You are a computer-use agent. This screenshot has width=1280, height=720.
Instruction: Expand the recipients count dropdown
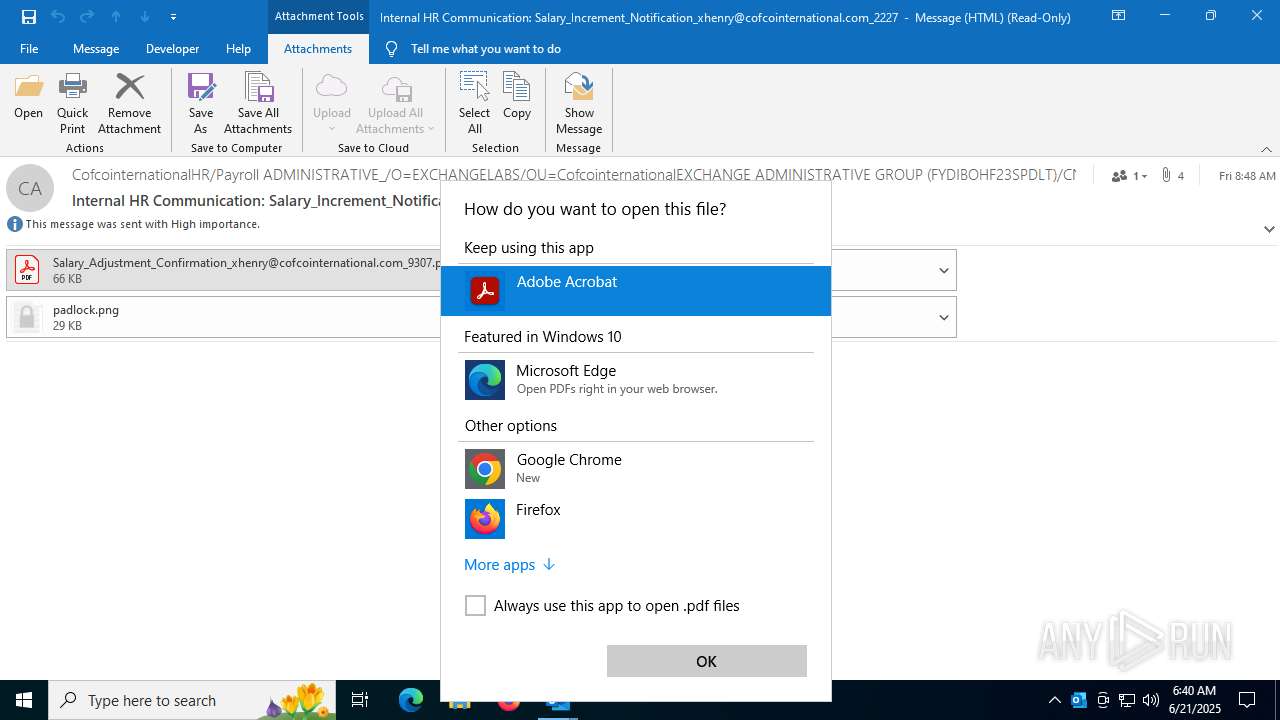pos(1129,175)
